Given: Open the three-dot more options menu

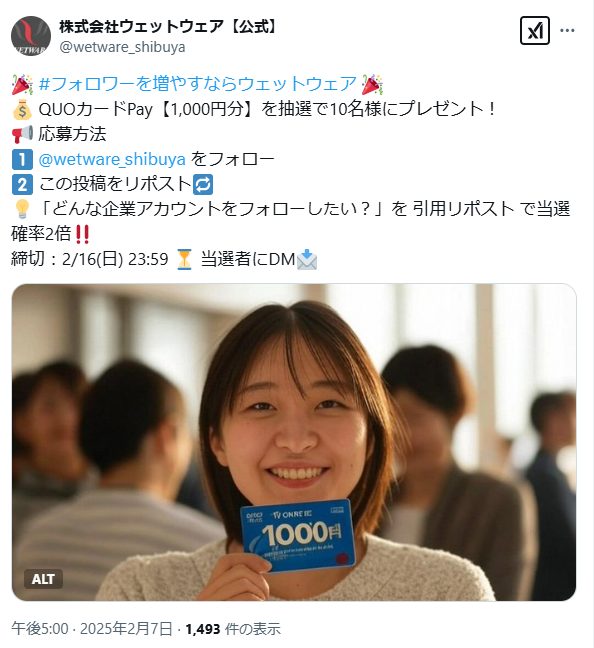Looking at the screenshot, I should point(567,30).
